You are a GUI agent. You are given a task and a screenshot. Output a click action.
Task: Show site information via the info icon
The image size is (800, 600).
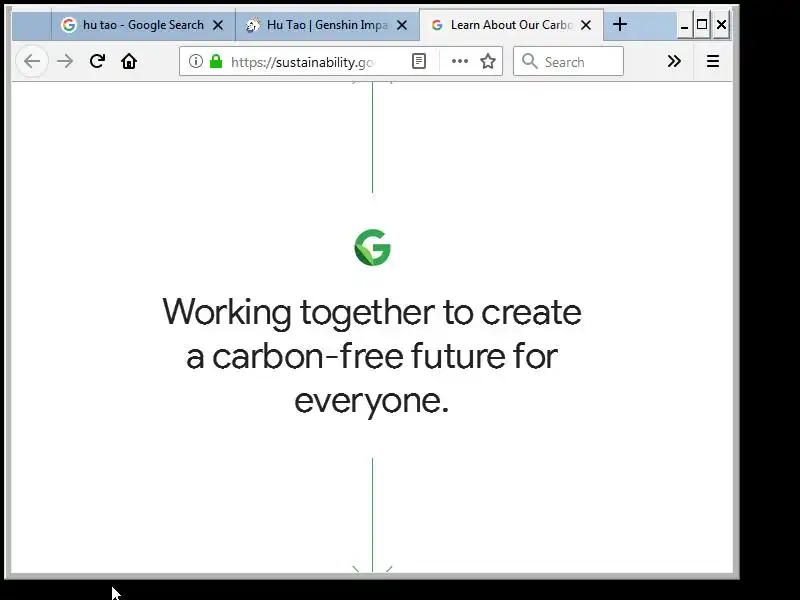click(195, 62)
